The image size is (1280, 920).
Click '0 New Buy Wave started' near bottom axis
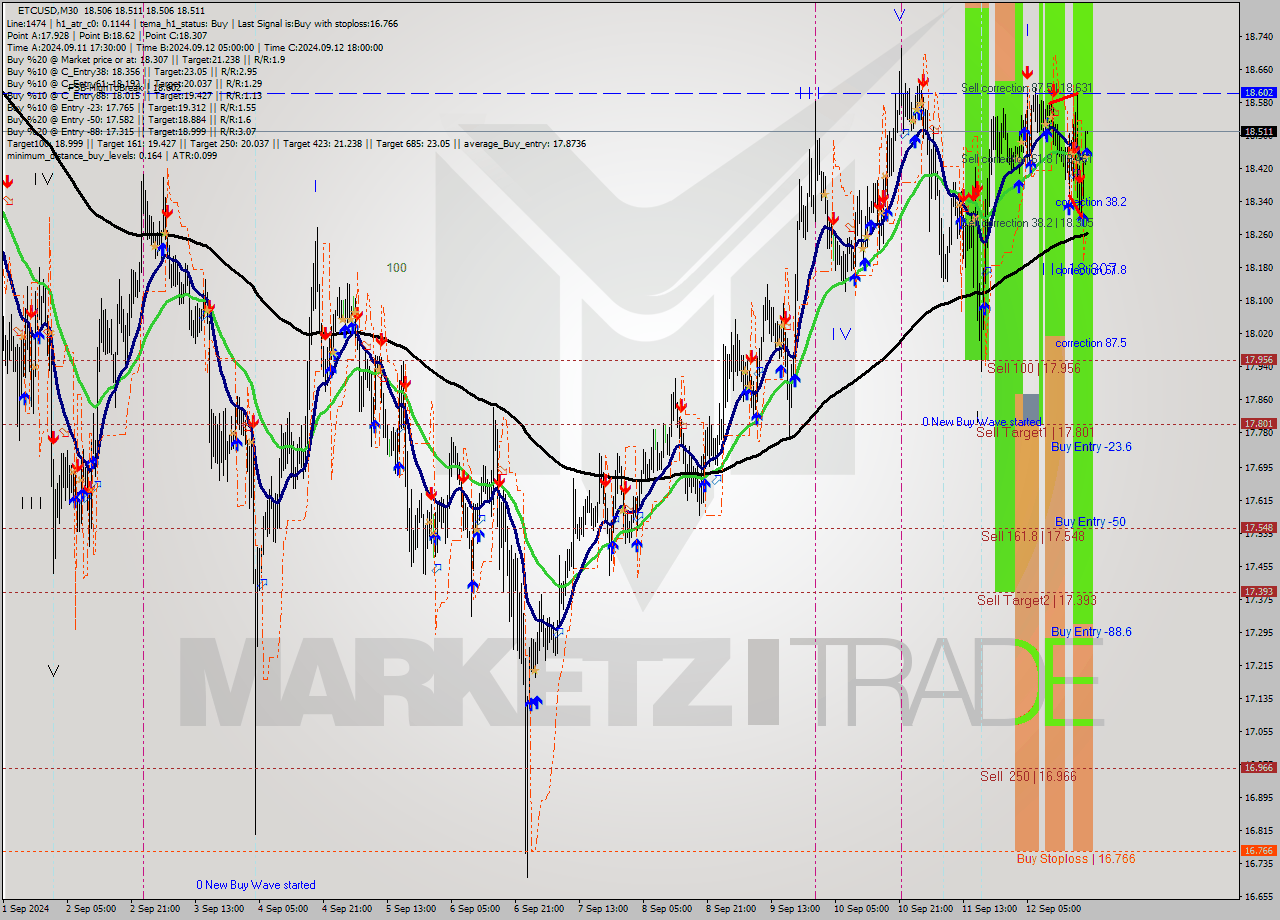coord(256,885)
